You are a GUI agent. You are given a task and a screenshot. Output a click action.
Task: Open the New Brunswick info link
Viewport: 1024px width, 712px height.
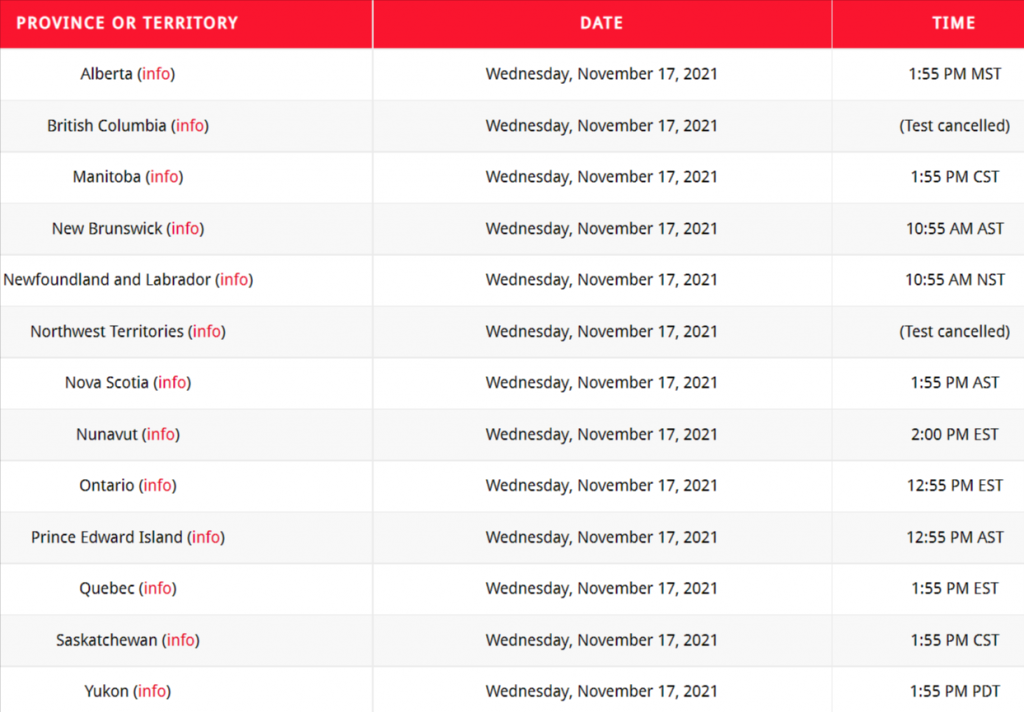(185, 229)
